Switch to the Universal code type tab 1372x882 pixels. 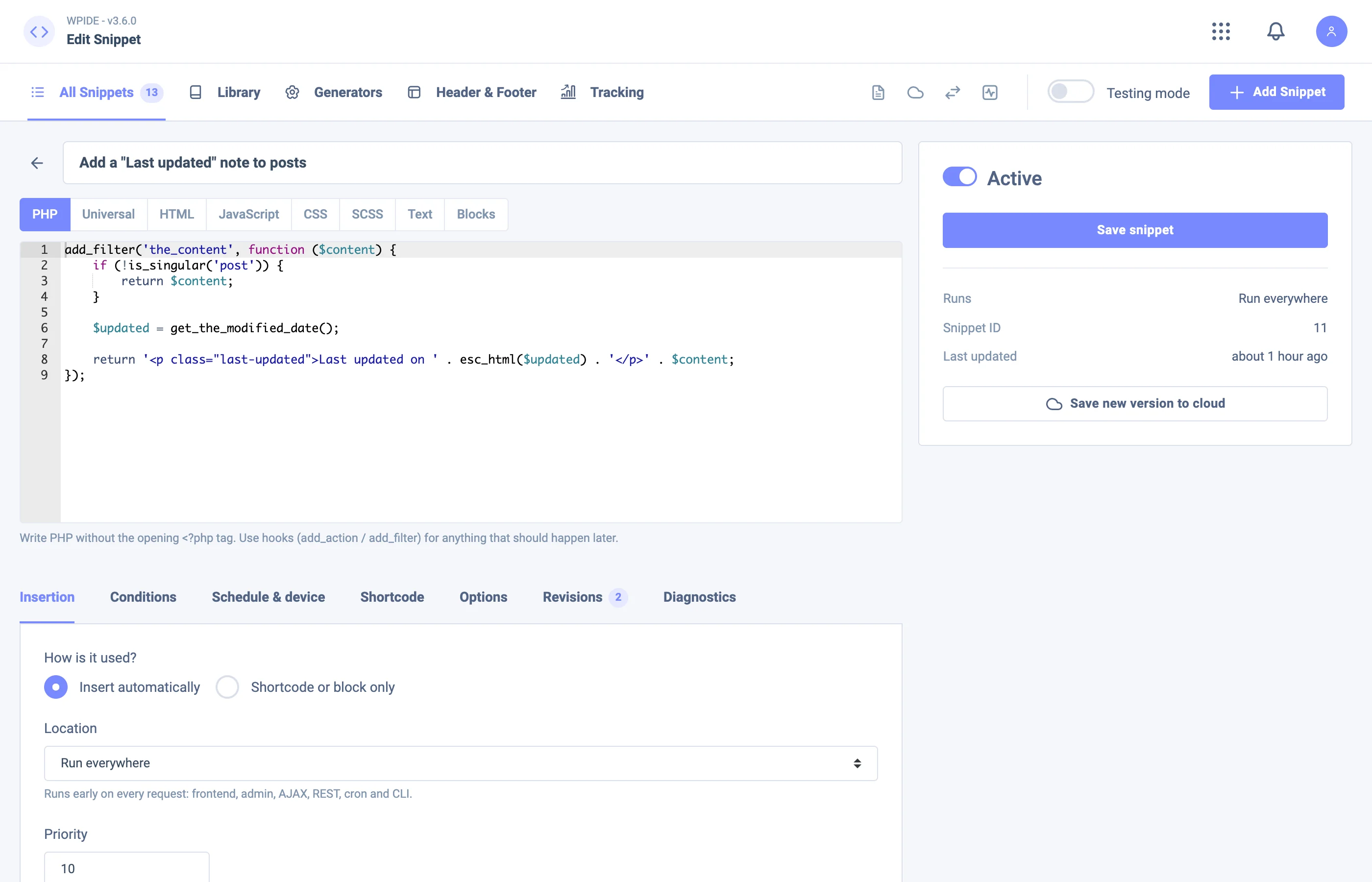tap(108, 214)
